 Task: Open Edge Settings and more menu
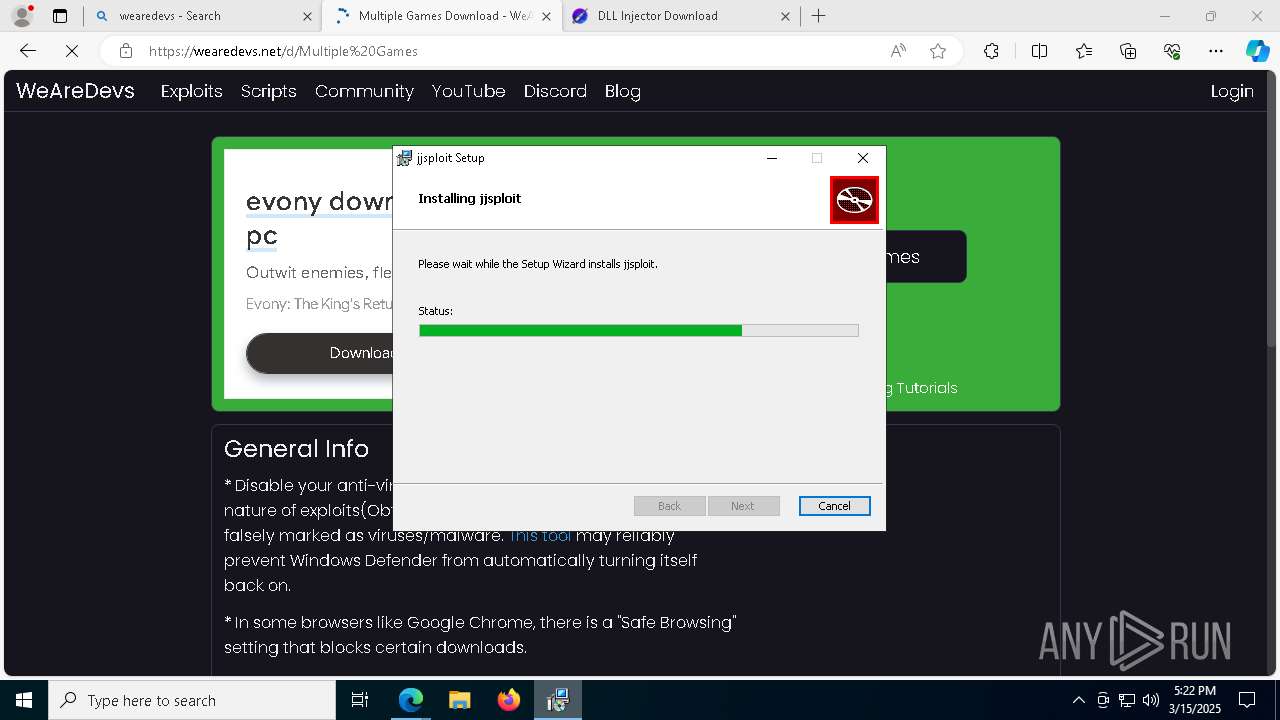point(1216,51)
